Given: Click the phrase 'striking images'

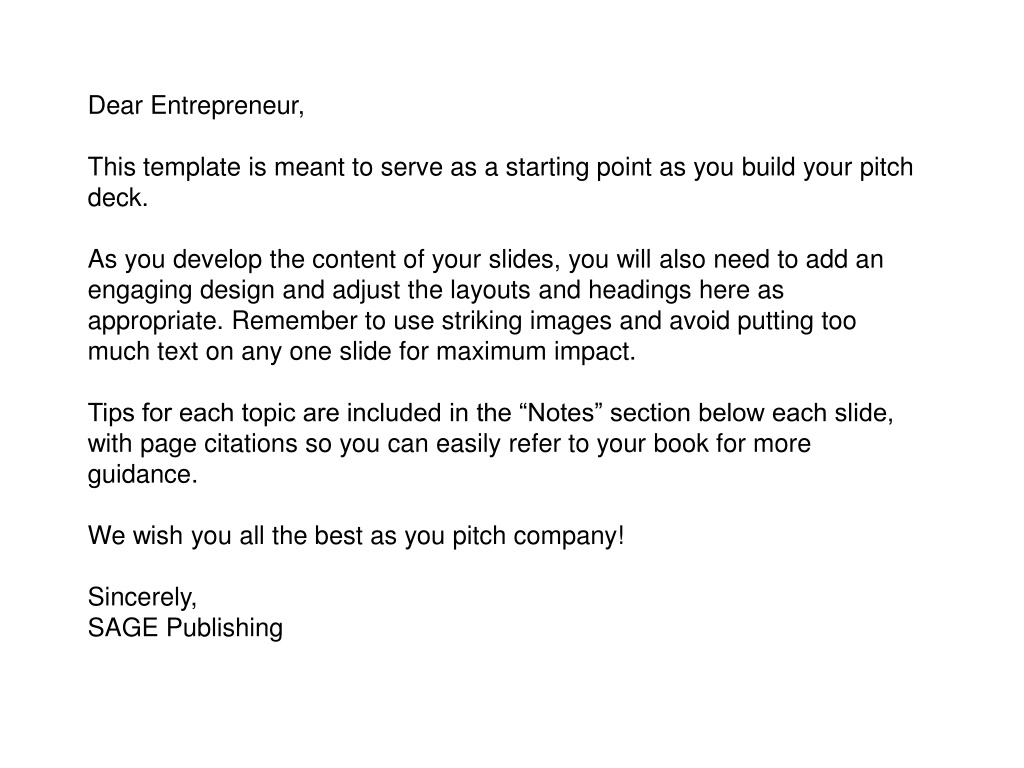Looking at the screenshot, I should (x=526, y=321).
